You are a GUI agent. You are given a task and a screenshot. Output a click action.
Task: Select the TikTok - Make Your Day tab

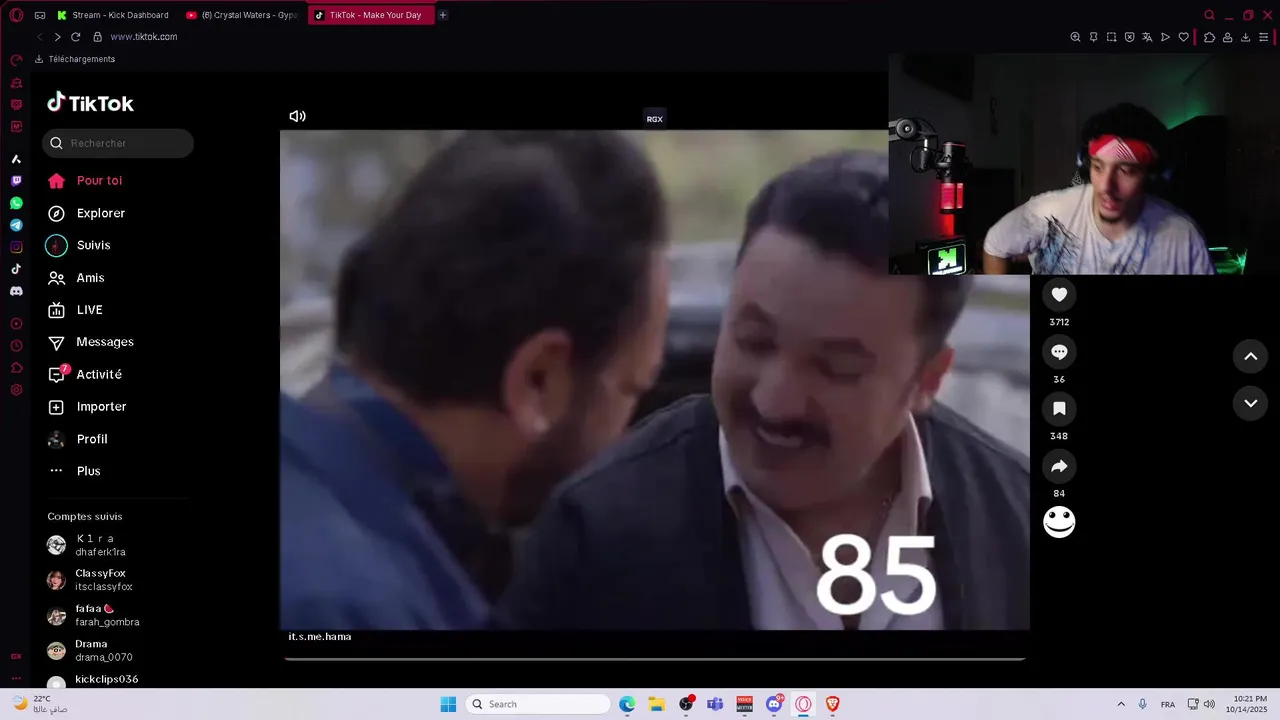[371, 15]
